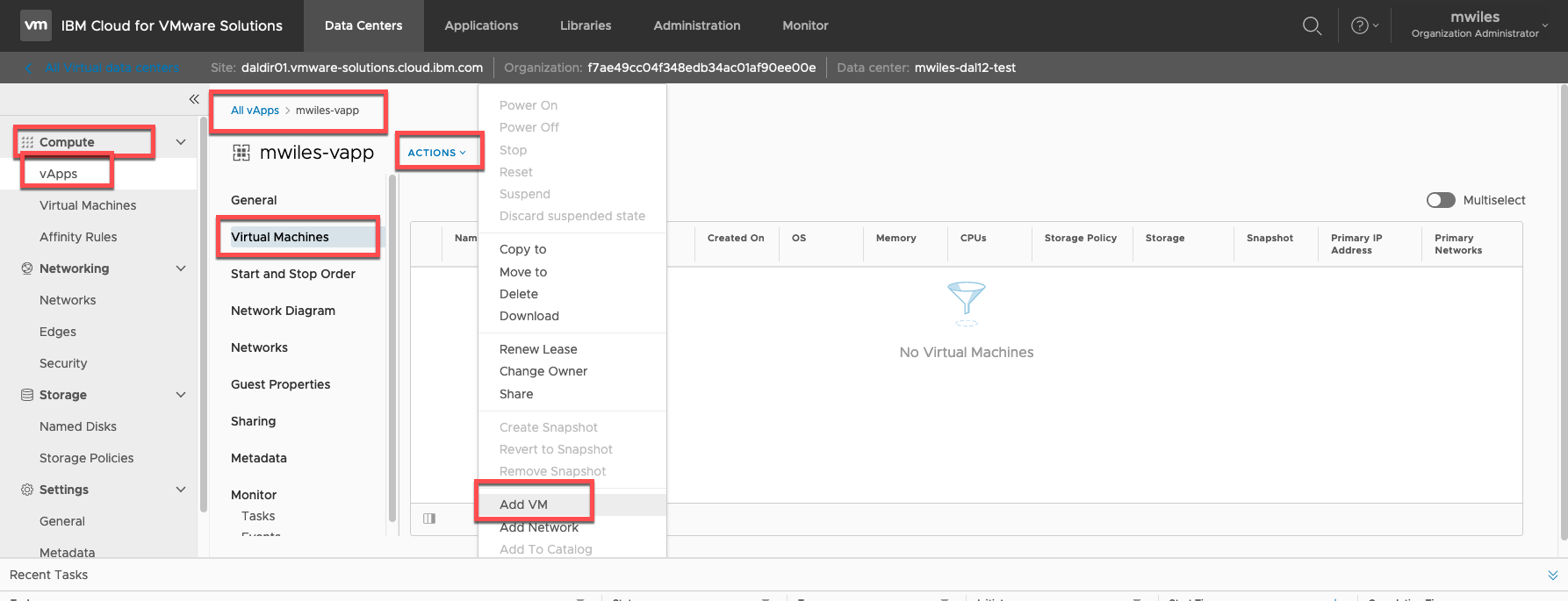Viewport: 1568px width, 601px height.
Task: Select Add VM from actions menu
Action: pyautogui.click(x=523, y=504)
